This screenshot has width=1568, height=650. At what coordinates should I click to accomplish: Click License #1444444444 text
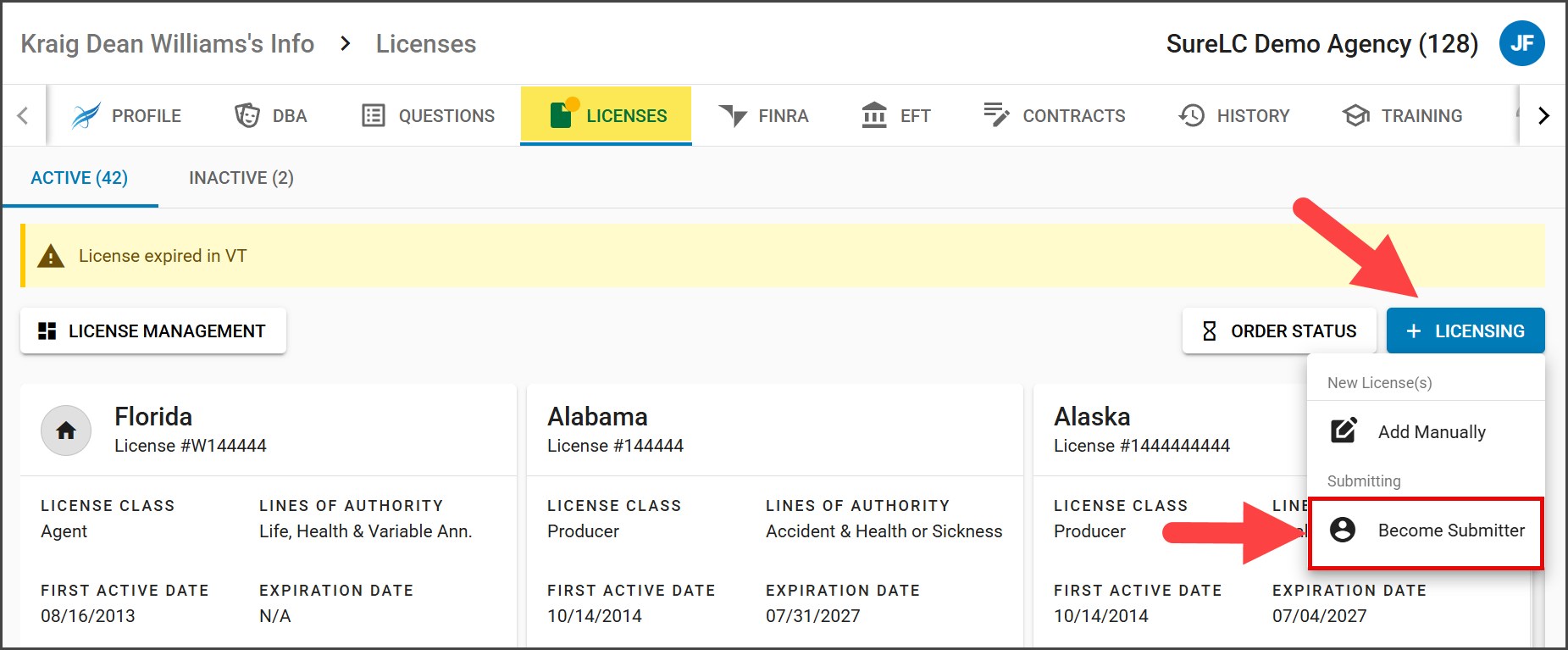tap(1142, 446)
